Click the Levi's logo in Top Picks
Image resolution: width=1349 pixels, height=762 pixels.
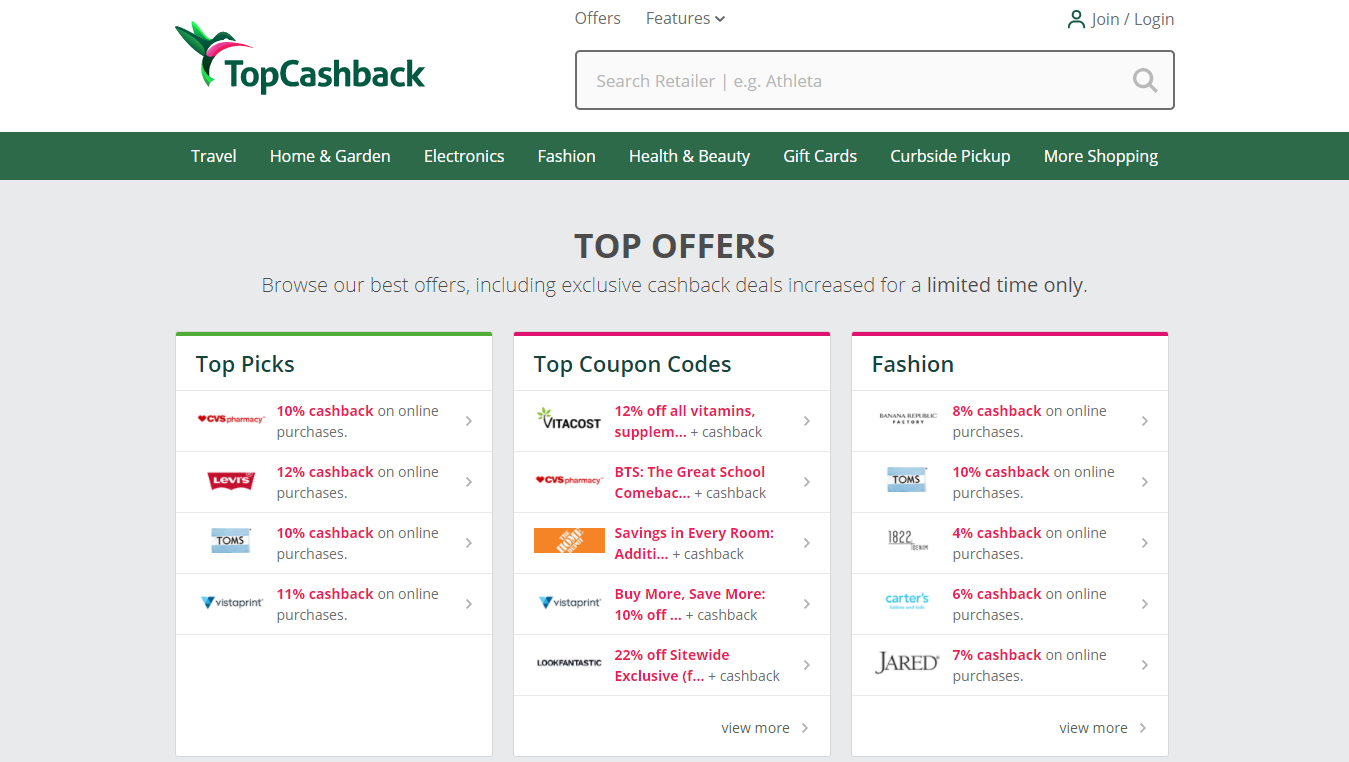[231, 481]
